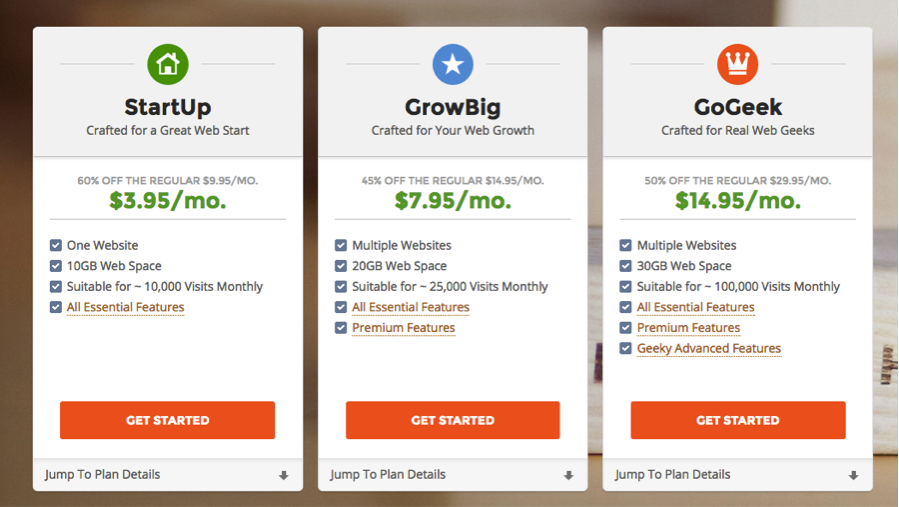The height and width of the screenshot is (507, 899).
Task: Click the GrowBig Jump To Plan Details arrow
Action: point(569,476)
